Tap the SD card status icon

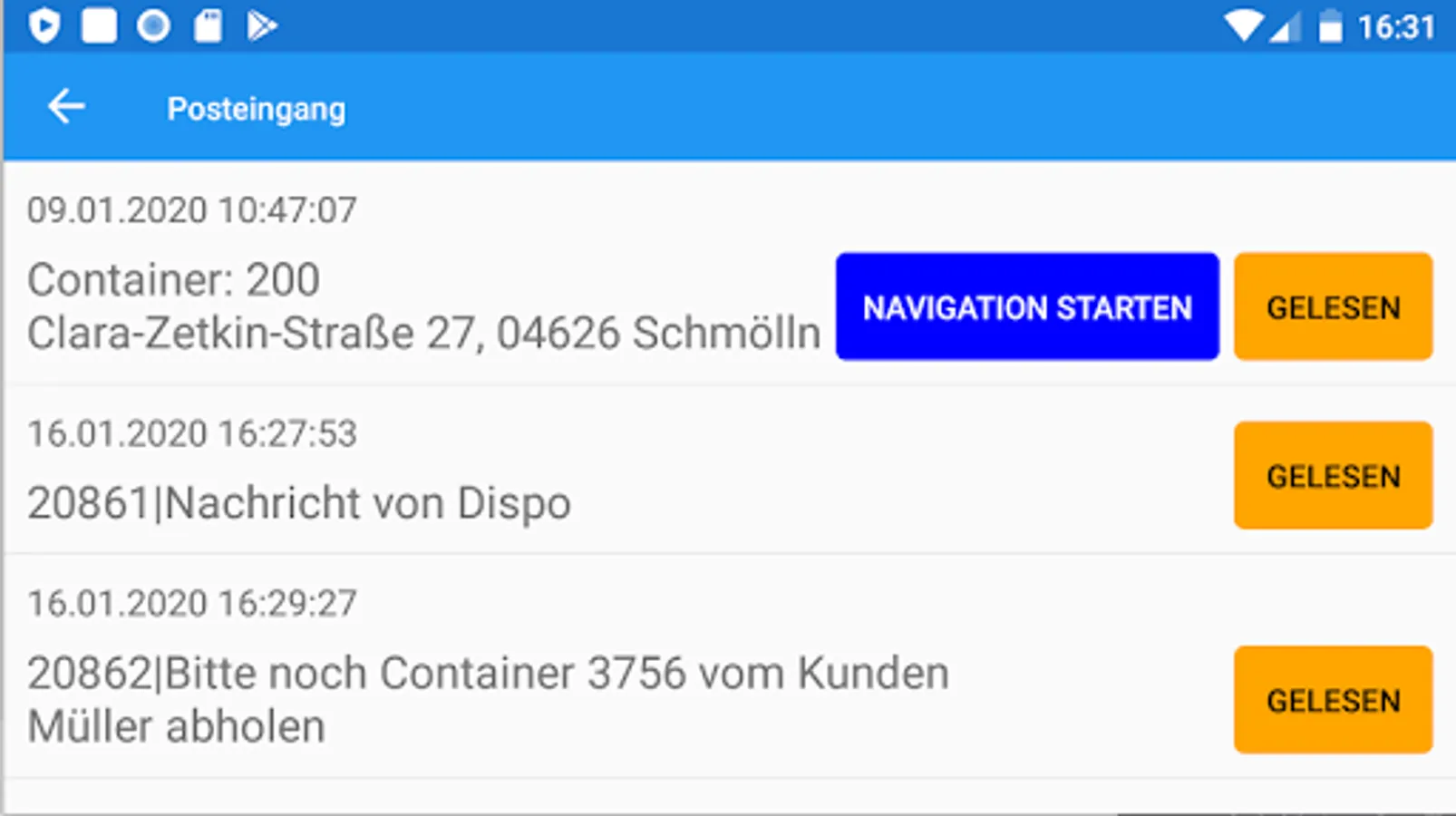208,25
